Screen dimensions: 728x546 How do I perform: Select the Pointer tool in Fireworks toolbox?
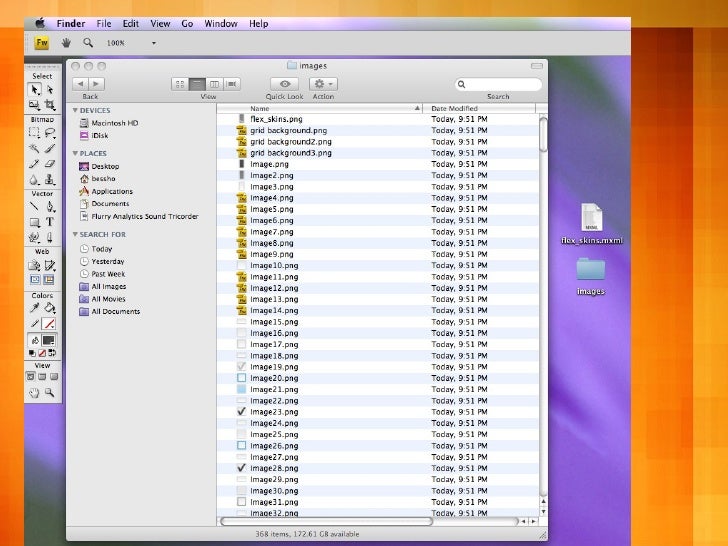pos(35,89)
